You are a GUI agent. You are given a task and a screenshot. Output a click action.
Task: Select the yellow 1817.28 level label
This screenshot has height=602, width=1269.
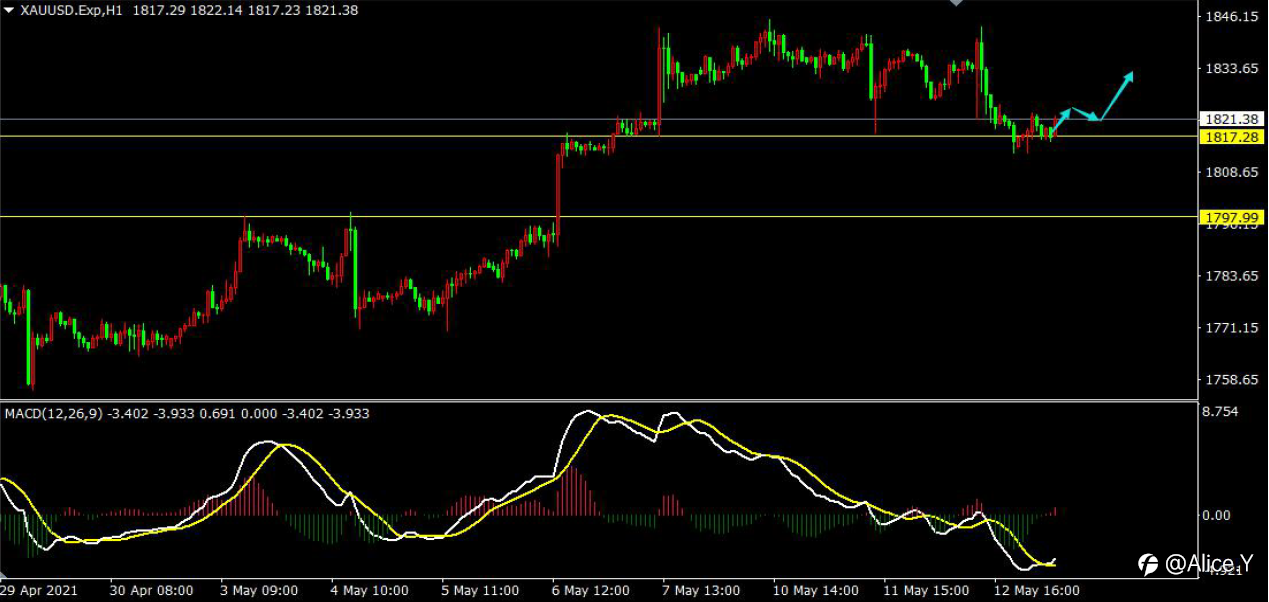1231,137
